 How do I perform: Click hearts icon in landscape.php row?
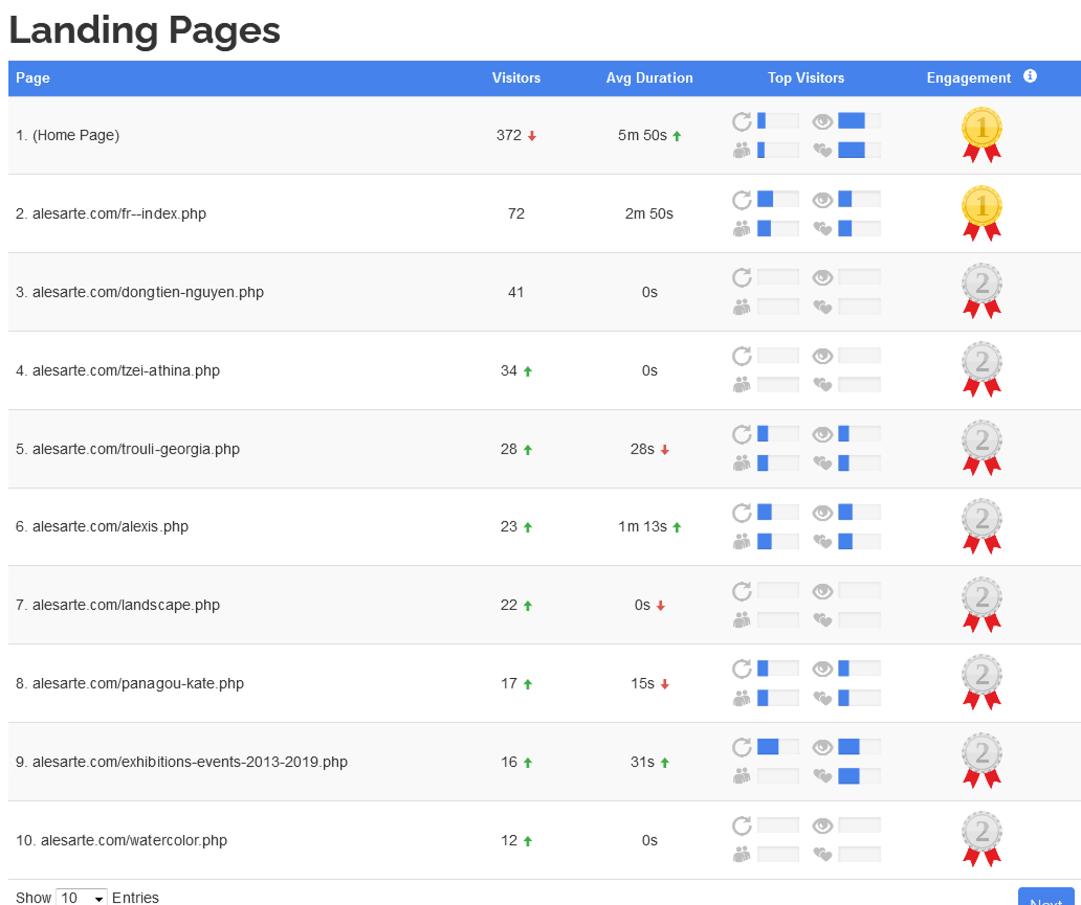822,620
